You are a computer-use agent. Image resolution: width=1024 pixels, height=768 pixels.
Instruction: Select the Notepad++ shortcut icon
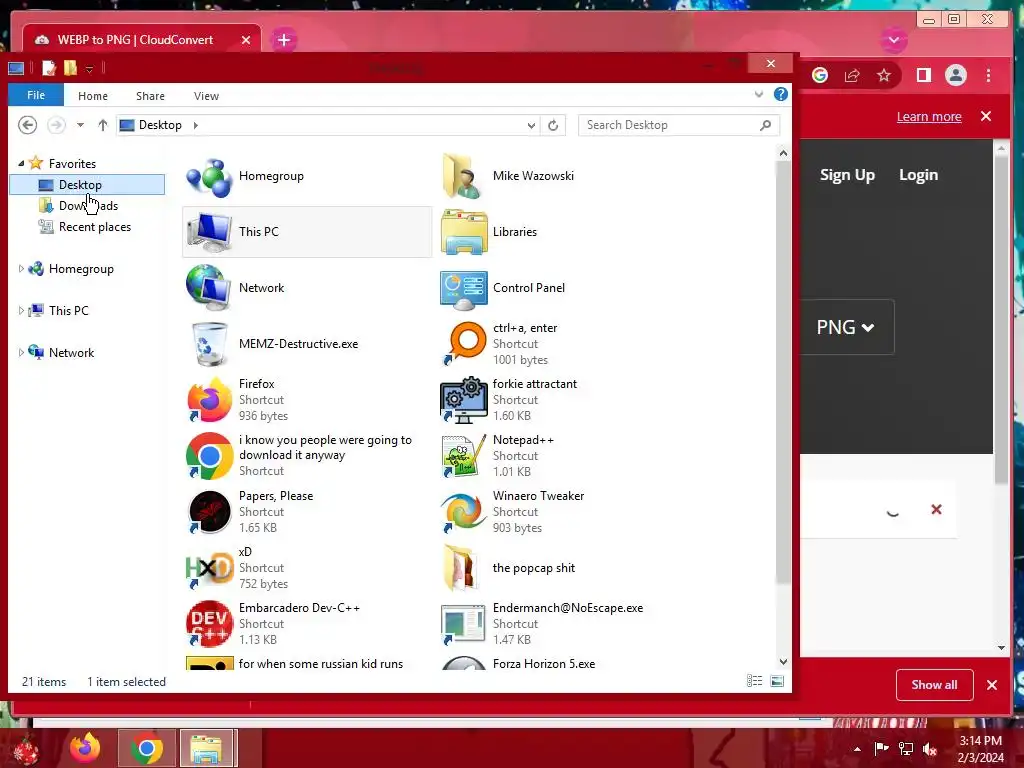coord(464,456)
